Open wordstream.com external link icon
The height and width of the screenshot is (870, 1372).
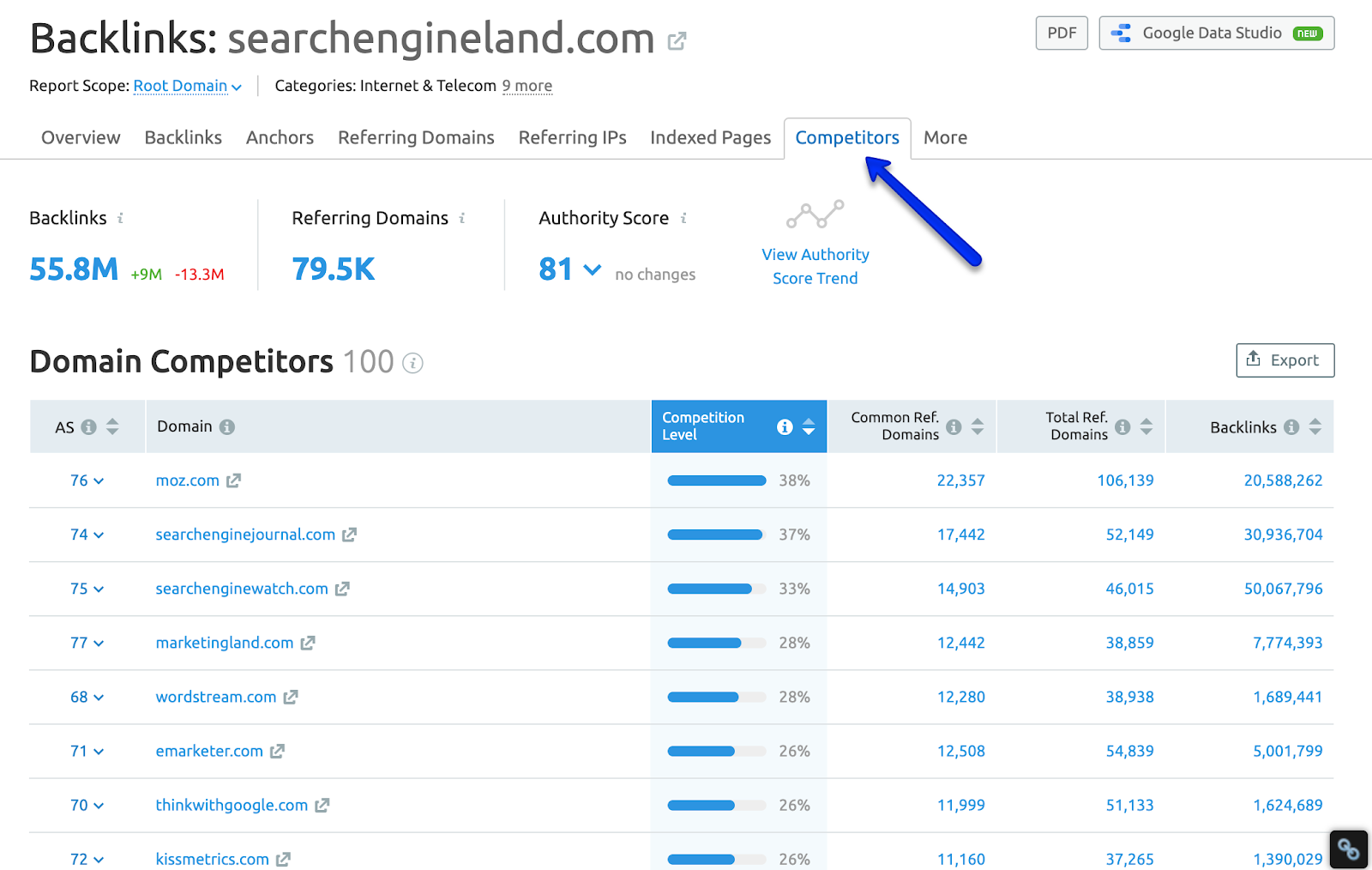pos(291,697)
